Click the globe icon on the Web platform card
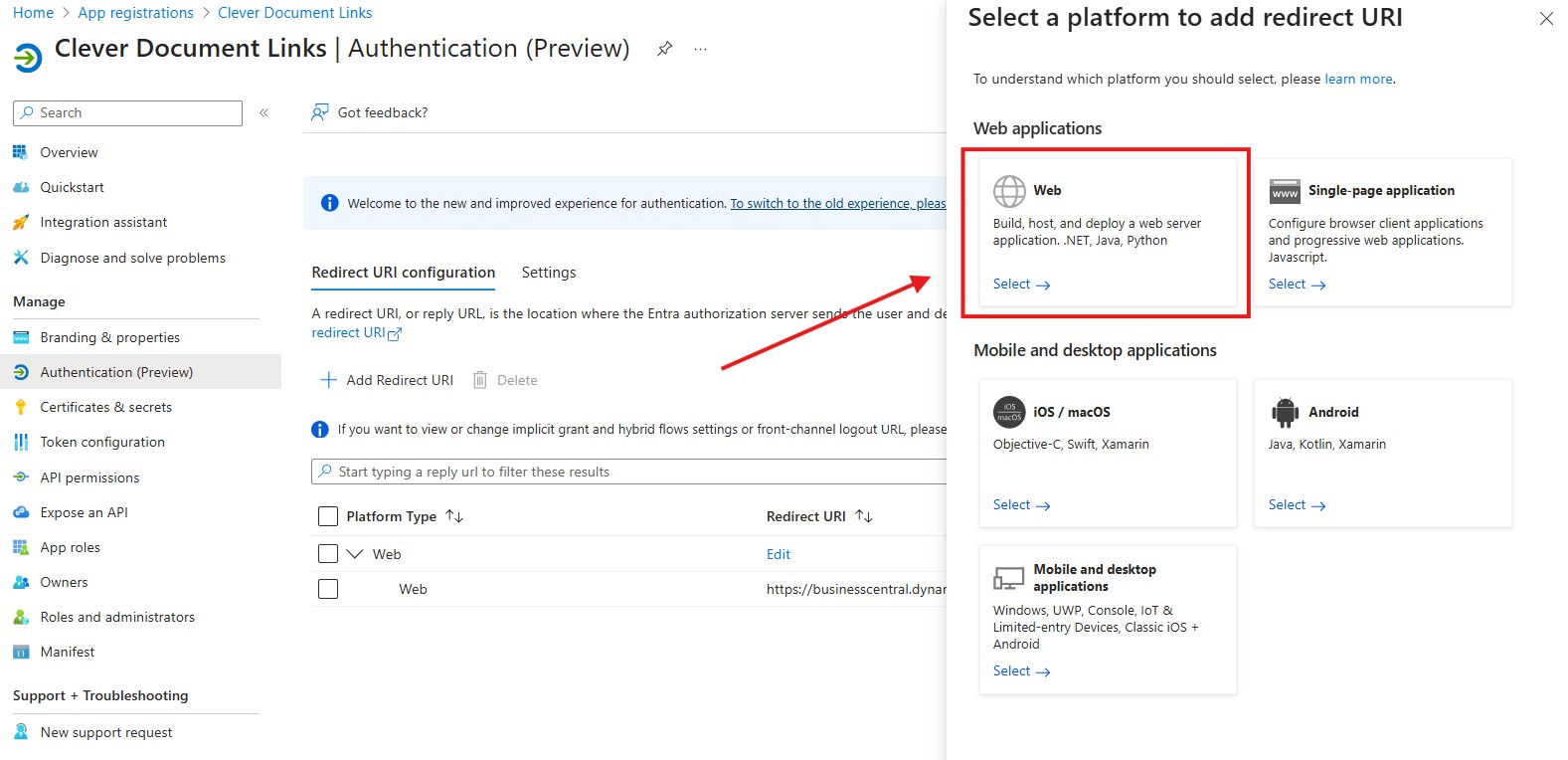Screen dimensions: 1568x760 tap(1009, 191)
